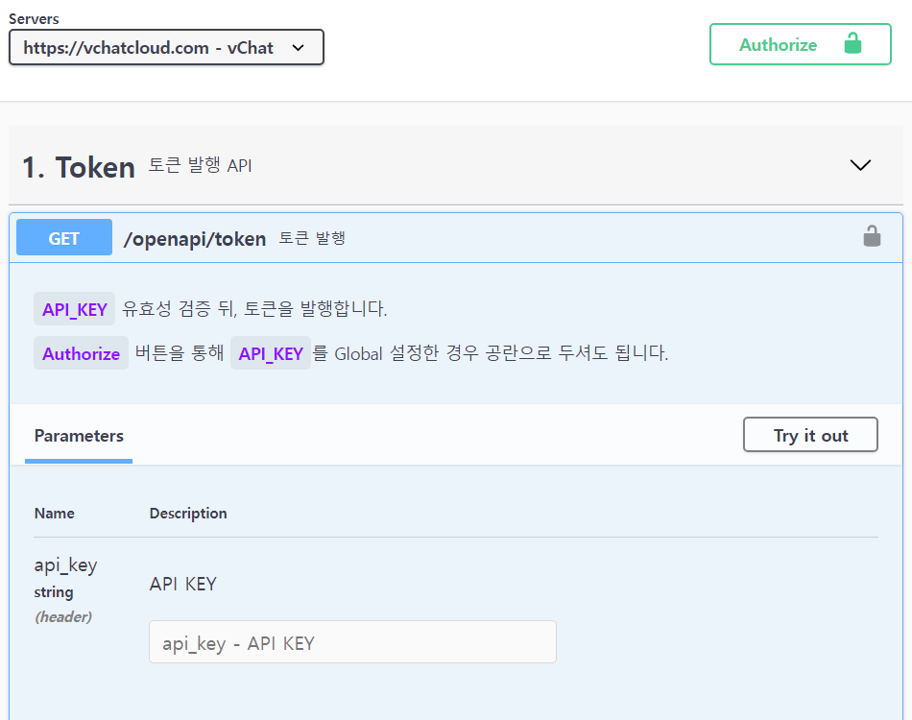Expand the GET /openapi/token operation row
This screenshot has height=720, width=912.
450,237
